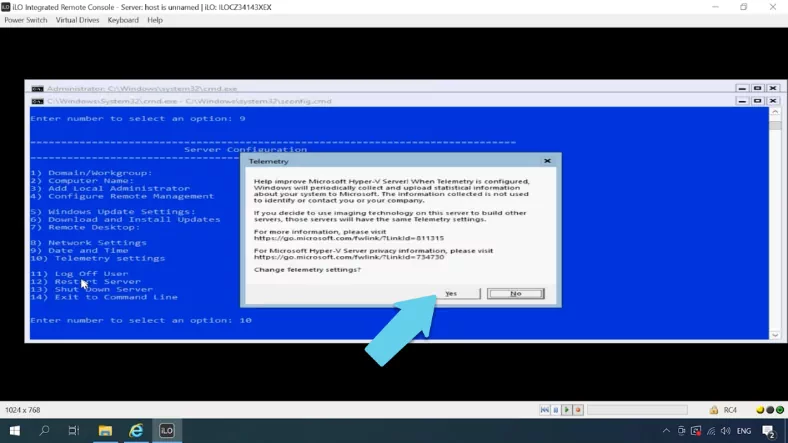Minimize the Administrator cmd.exe window
The width and height of the screenshot is (788, 443).
[742, 88]
